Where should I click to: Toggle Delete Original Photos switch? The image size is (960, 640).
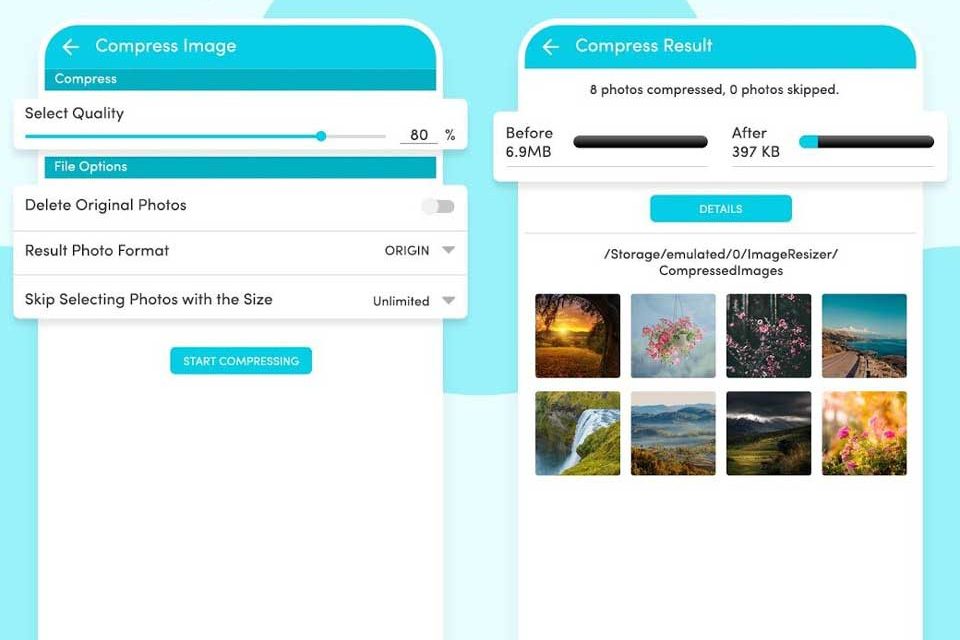pyautogui.click(x=438, y=206)
